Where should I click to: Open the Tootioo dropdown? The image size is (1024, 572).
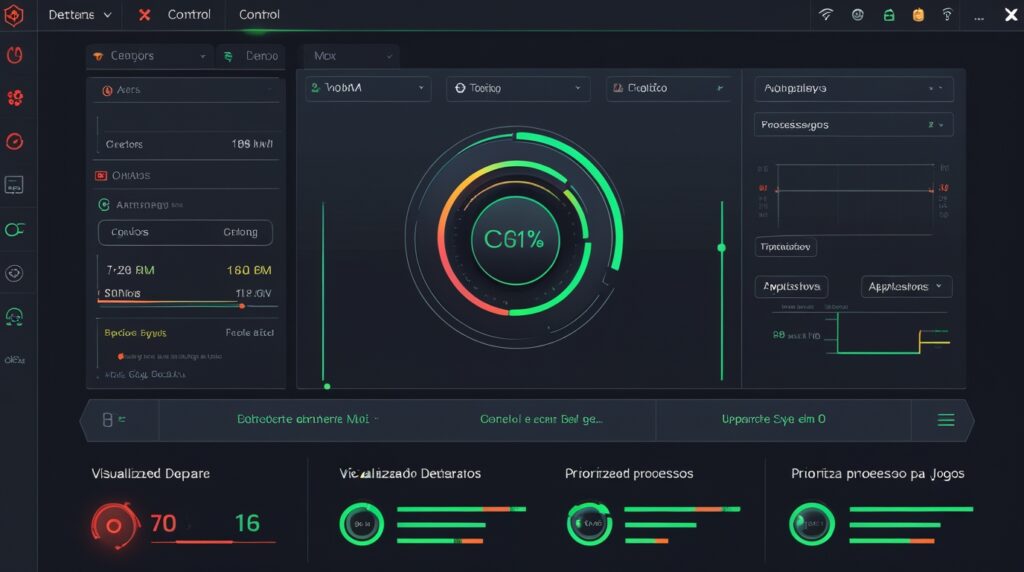point(518,88)
